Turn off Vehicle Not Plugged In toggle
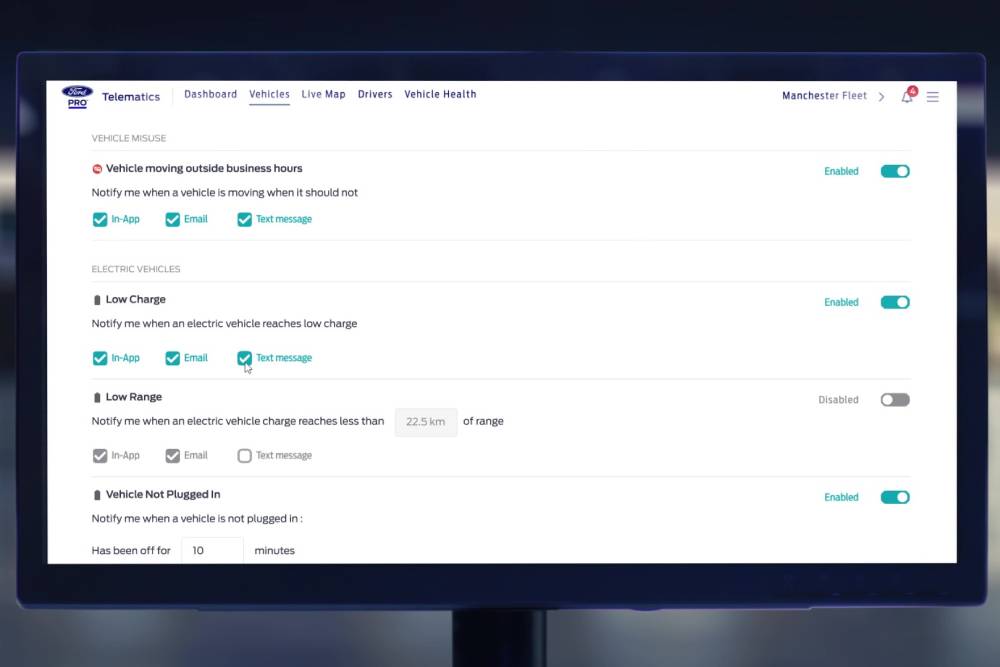This screenshot has height=667, width=1000. click(x=894, y=497)
